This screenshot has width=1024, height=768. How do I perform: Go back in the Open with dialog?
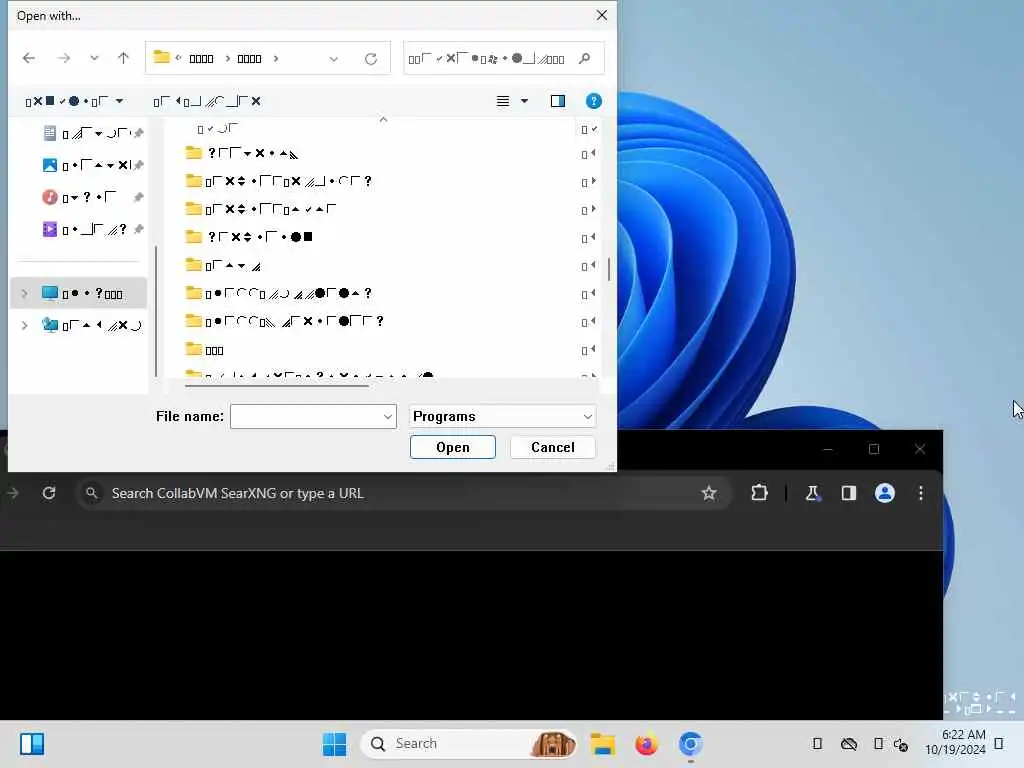pos(29,58)
